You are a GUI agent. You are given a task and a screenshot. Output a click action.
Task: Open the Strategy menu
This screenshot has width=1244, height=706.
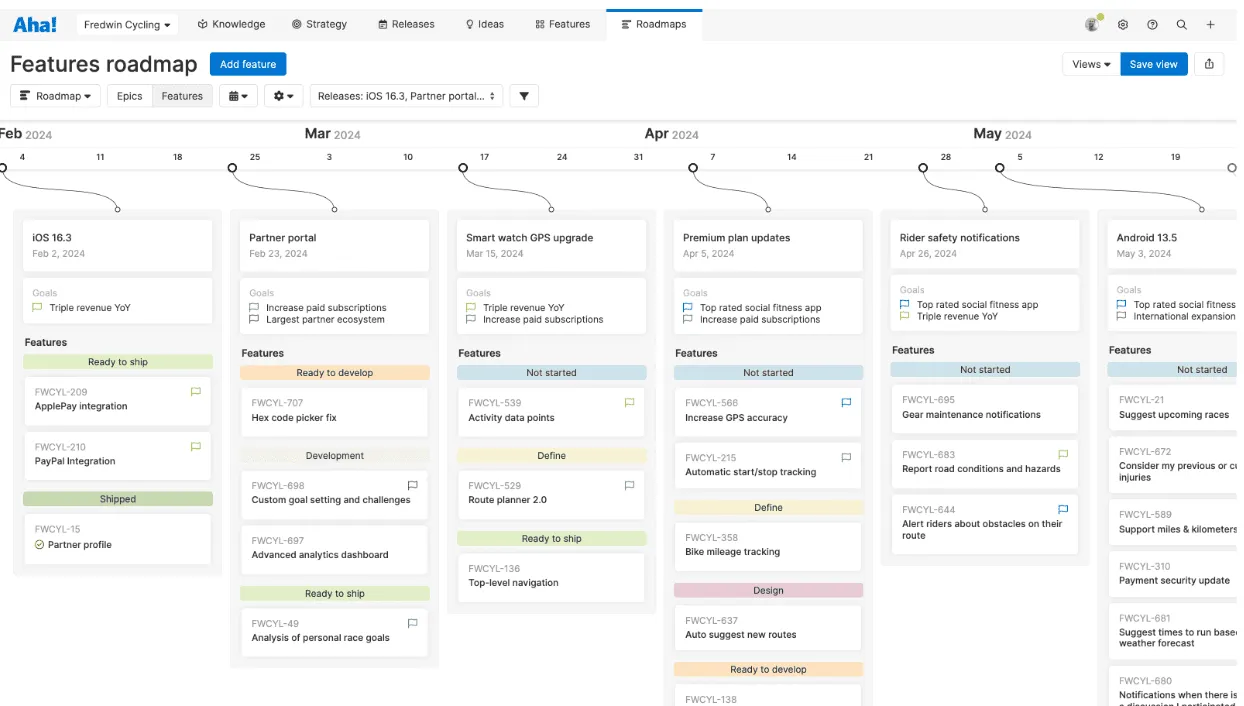coord(319,24)
